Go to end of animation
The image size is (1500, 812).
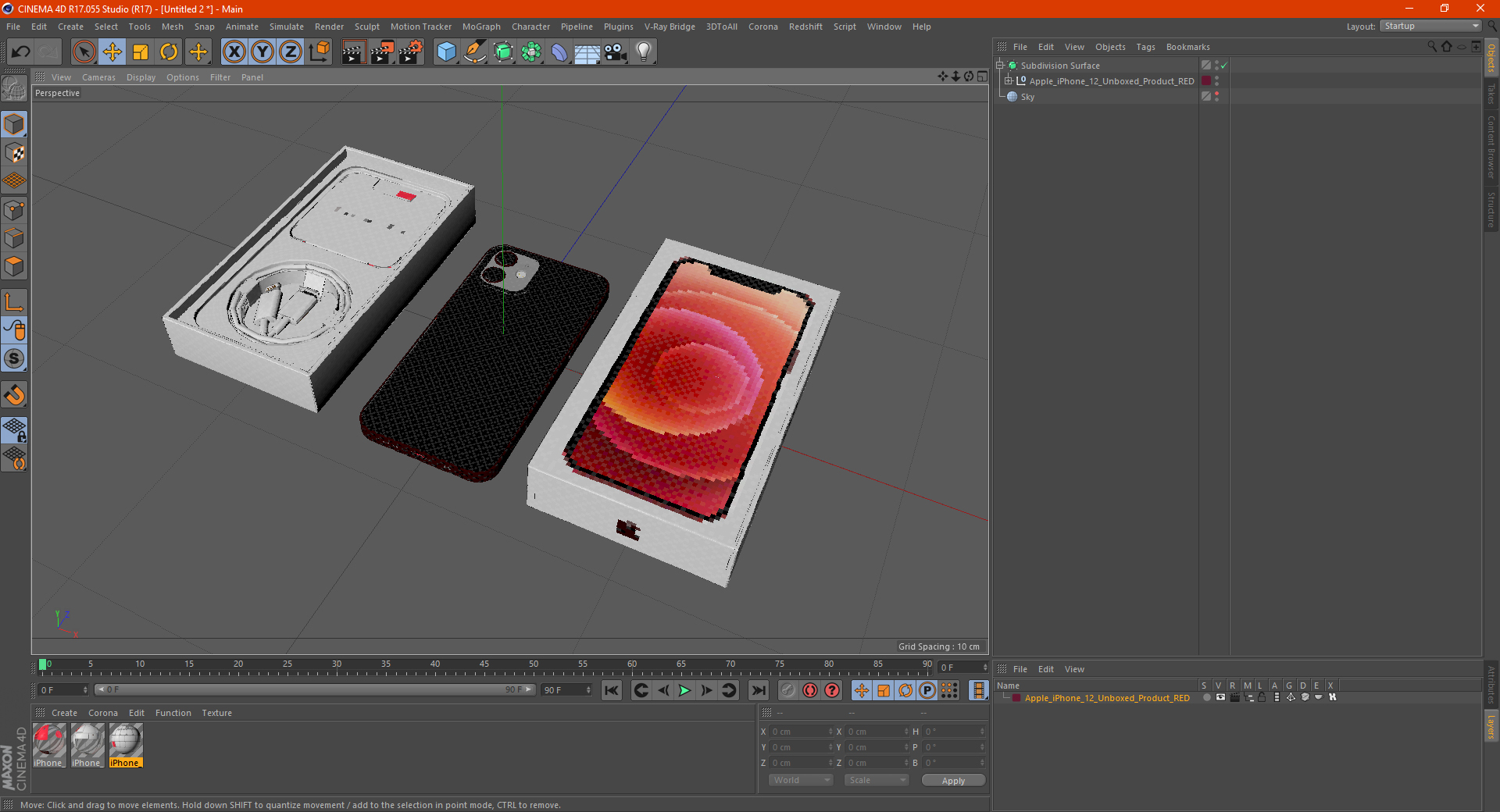coord(758,690)
